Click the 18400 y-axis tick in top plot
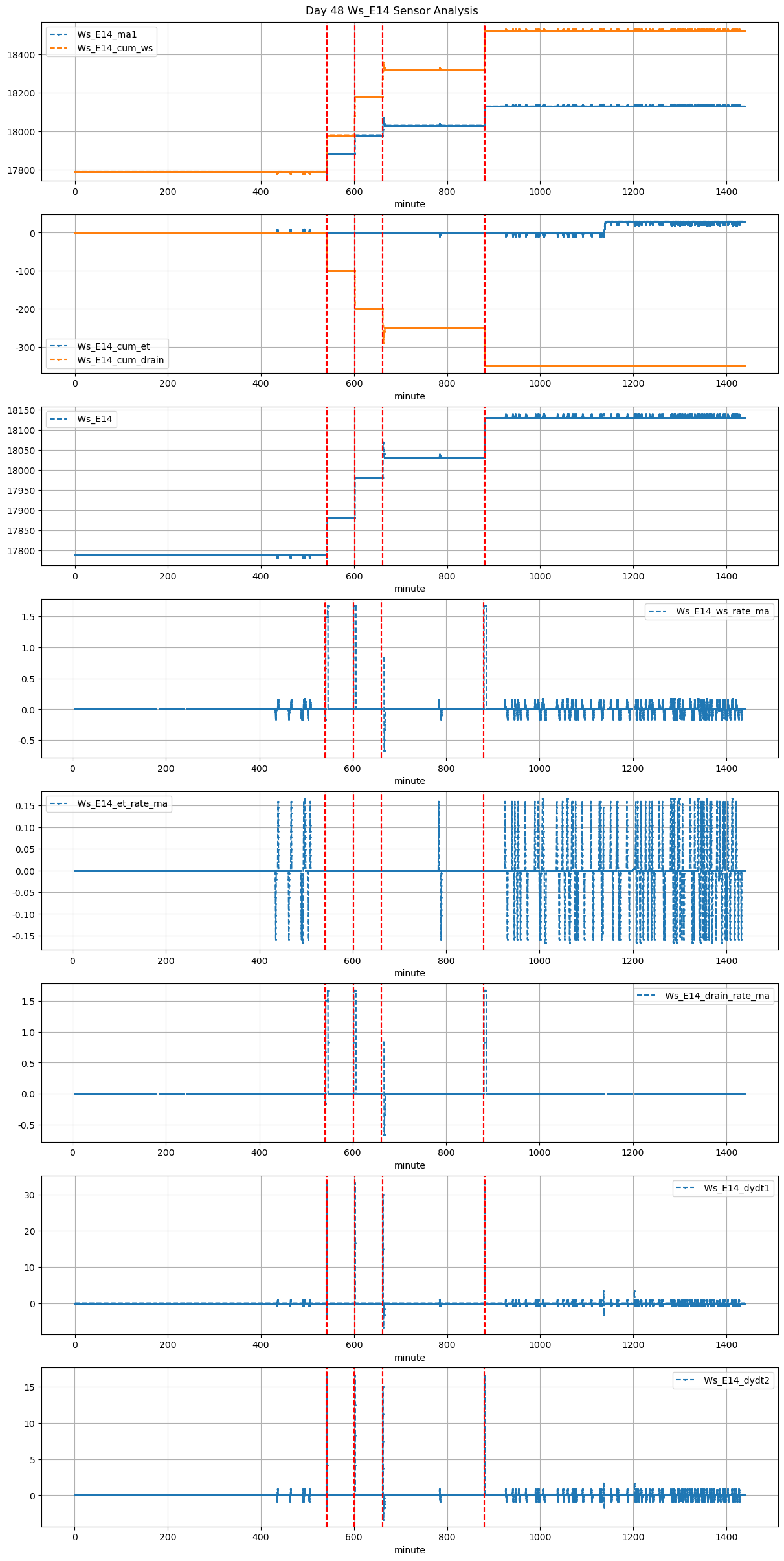 23,55
